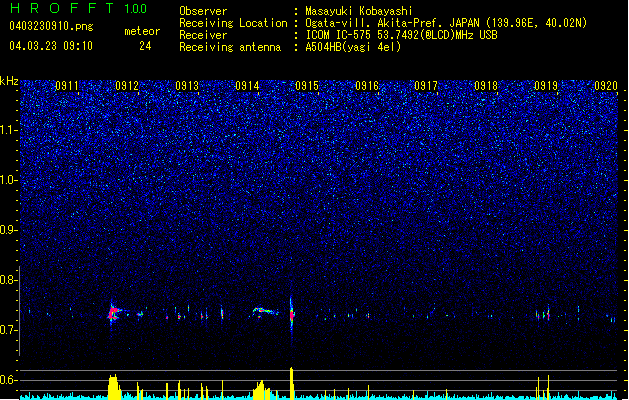
Task: Click the vertical meteor echo before 0915
Action: tap(292, 315)
